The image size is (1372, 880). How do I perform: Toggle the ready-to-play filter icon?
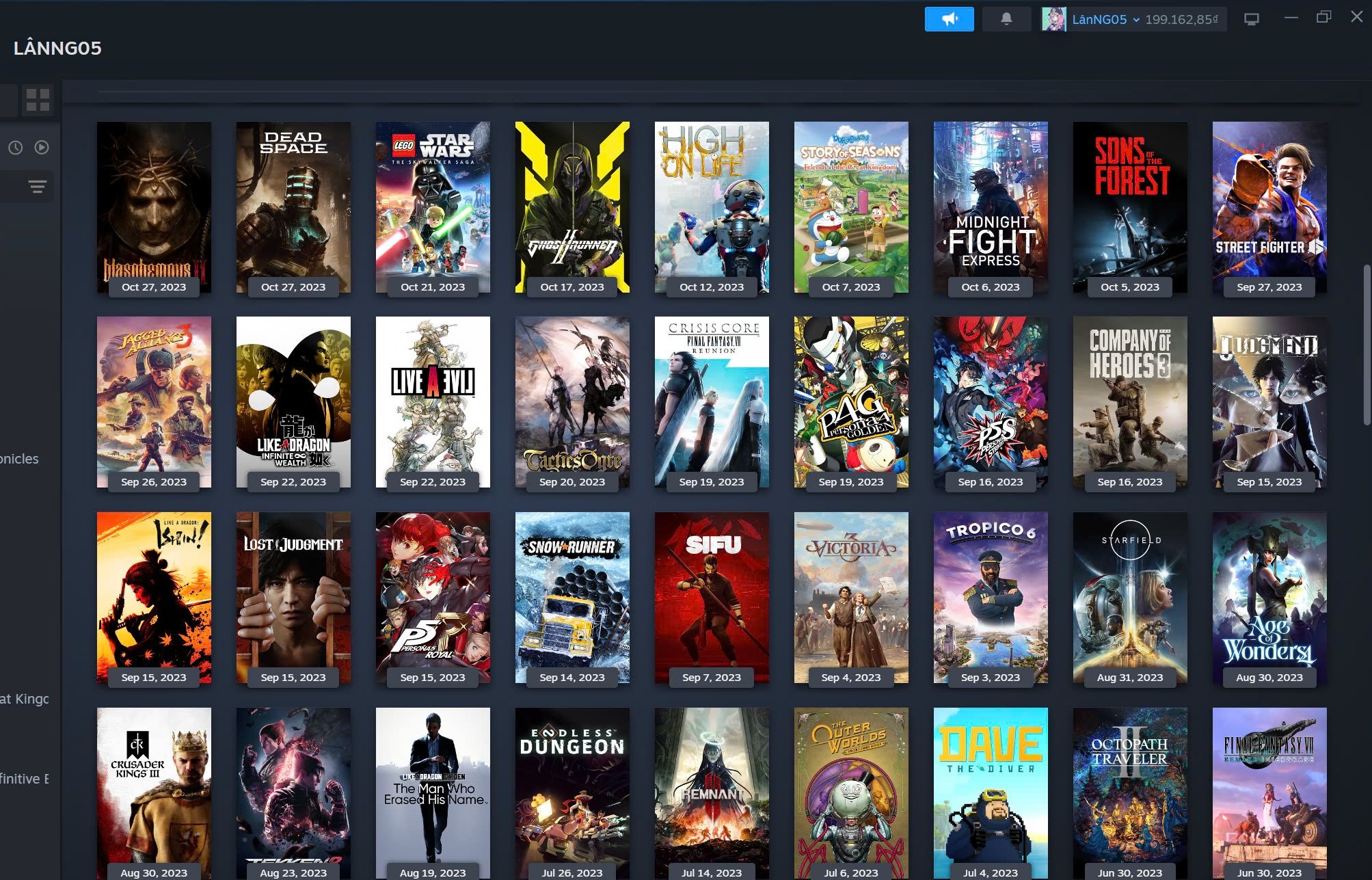point(42,148)
